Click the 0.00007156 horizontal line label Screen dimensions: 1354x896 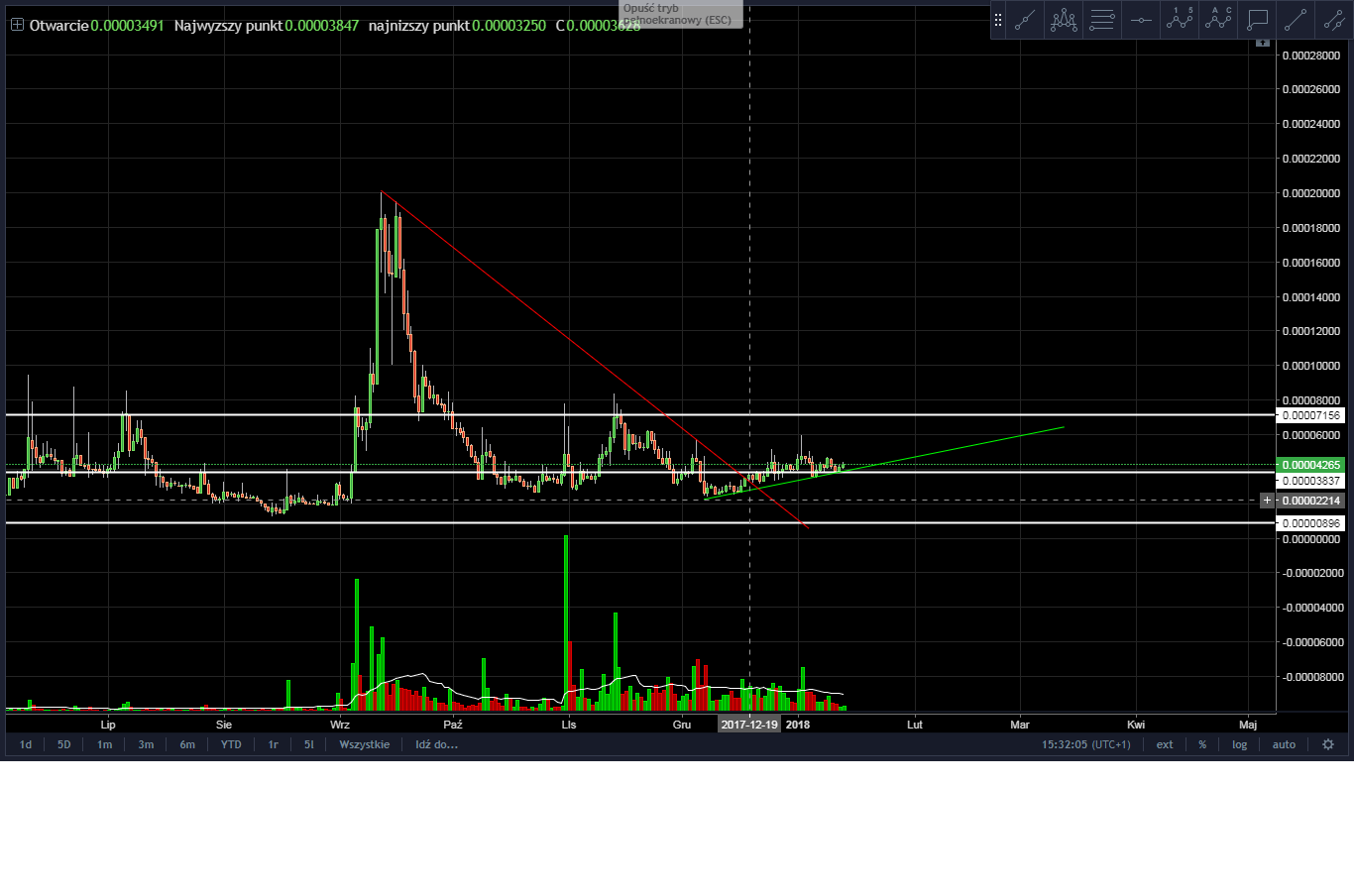click(x=1311, y=415)
